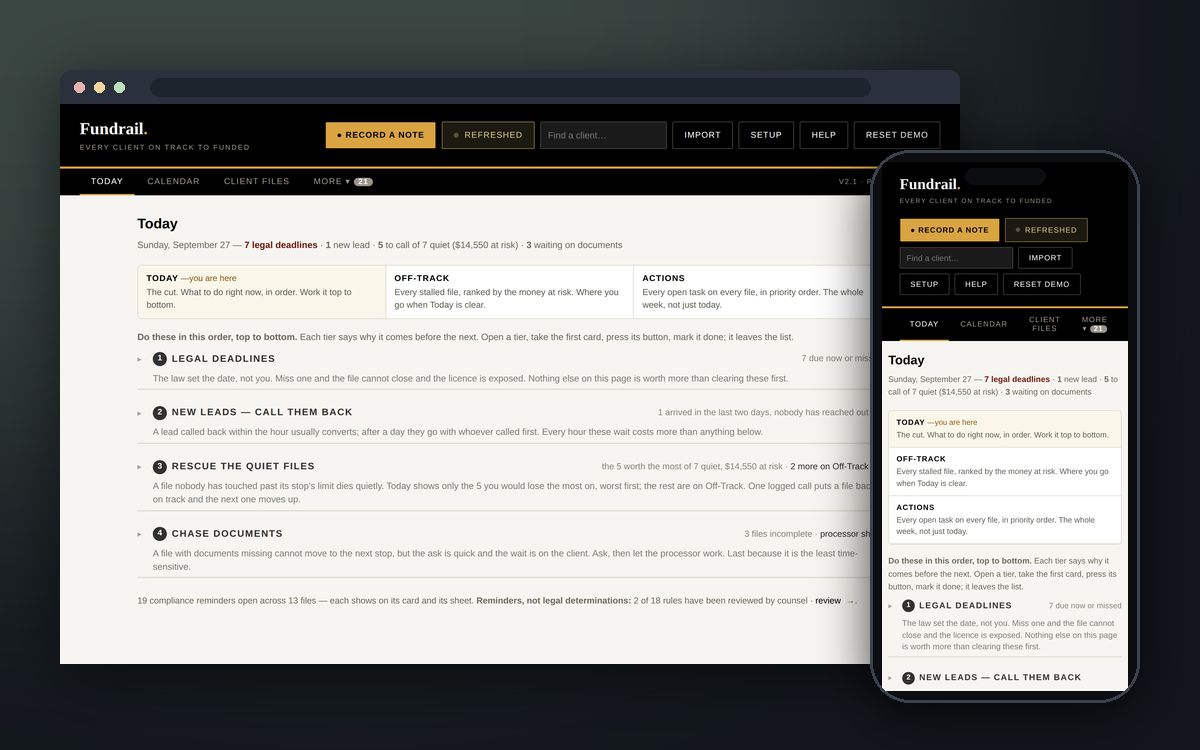
Task: Select the Off-Track view card on the phone
Action: (1005, 471)
